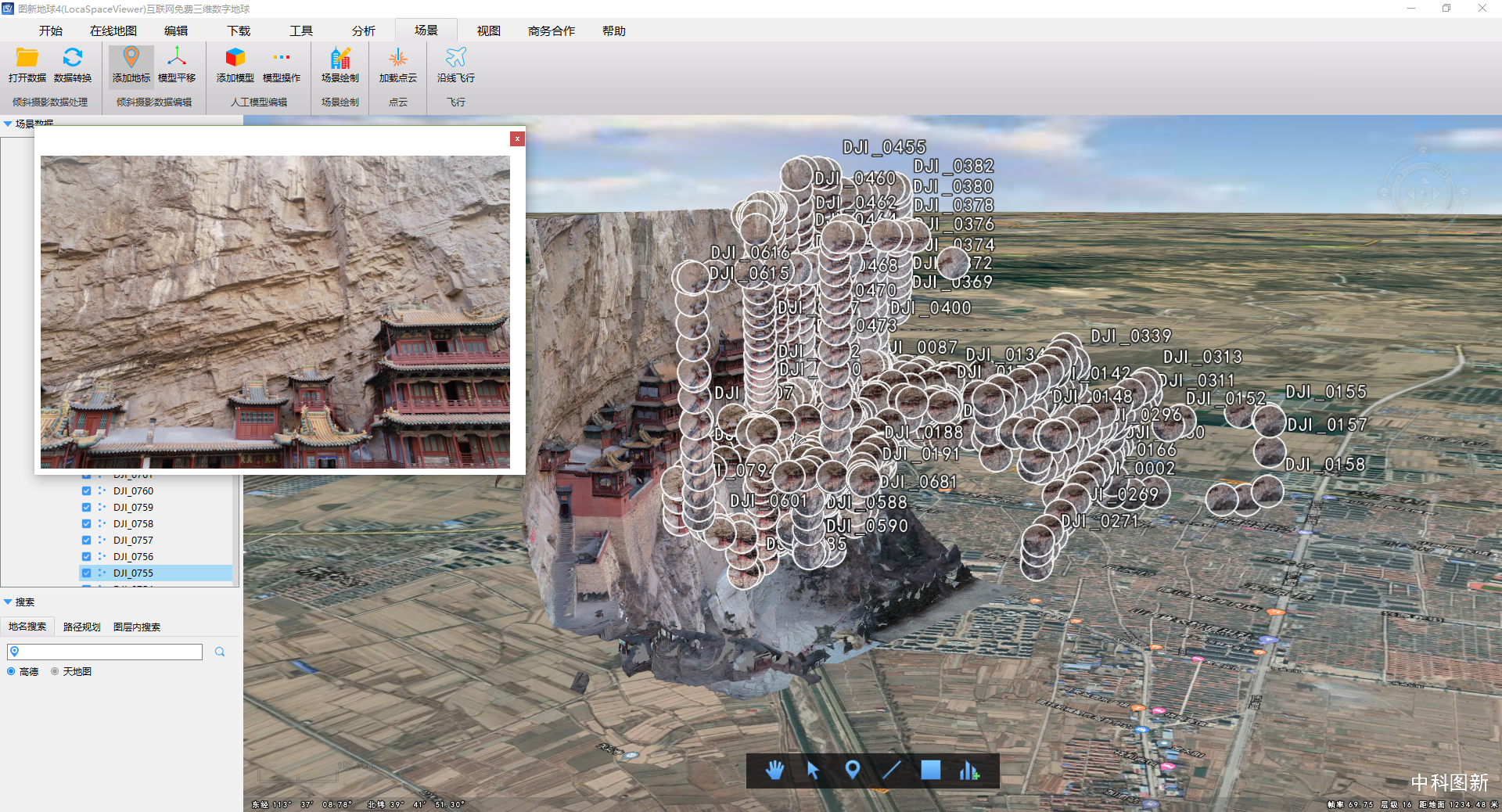Click the search magnifier button

pyautogui.click(x=220, y=652)
